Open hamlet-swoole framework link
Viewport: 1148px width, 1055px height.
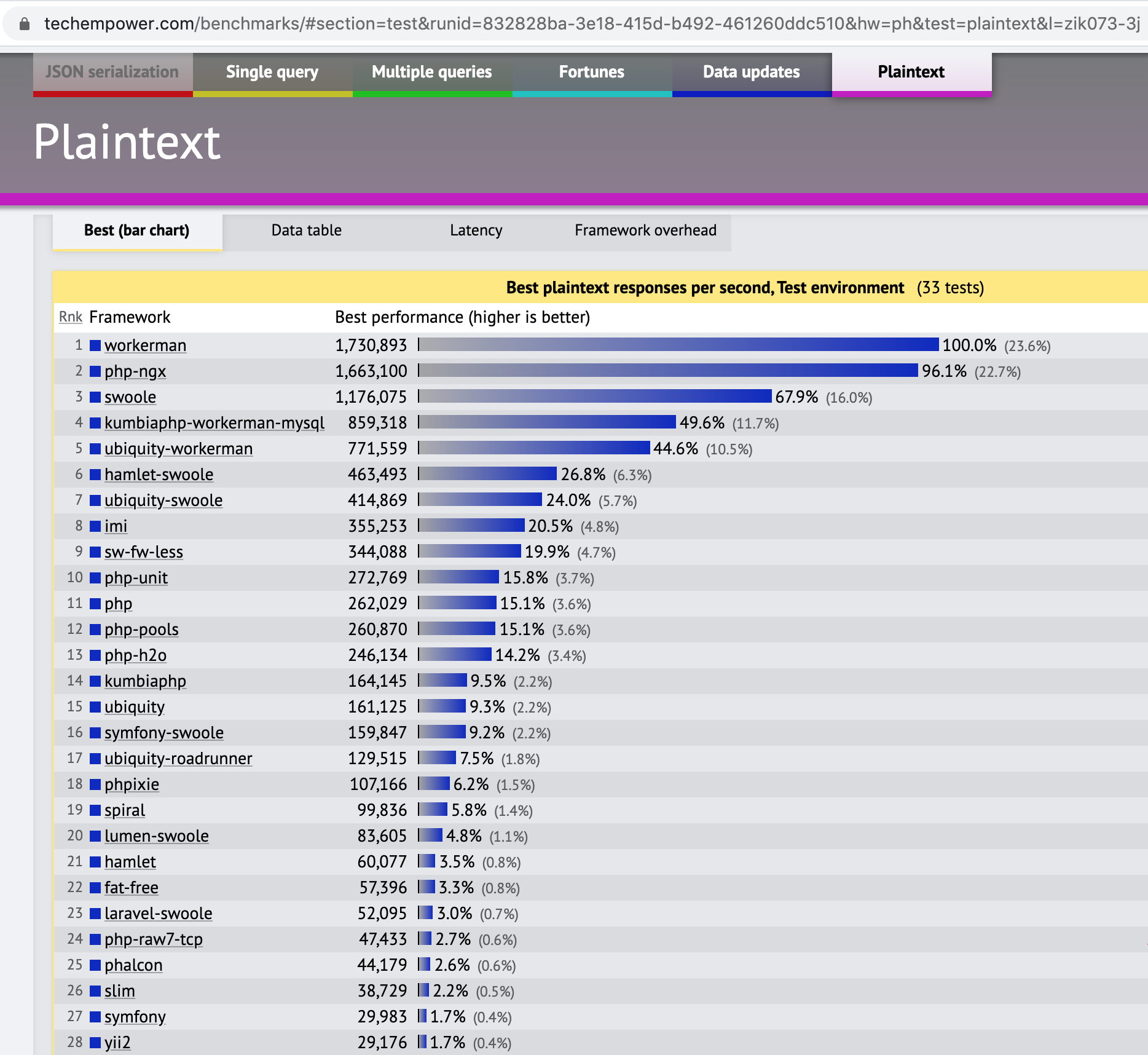[x=159, y=475]
